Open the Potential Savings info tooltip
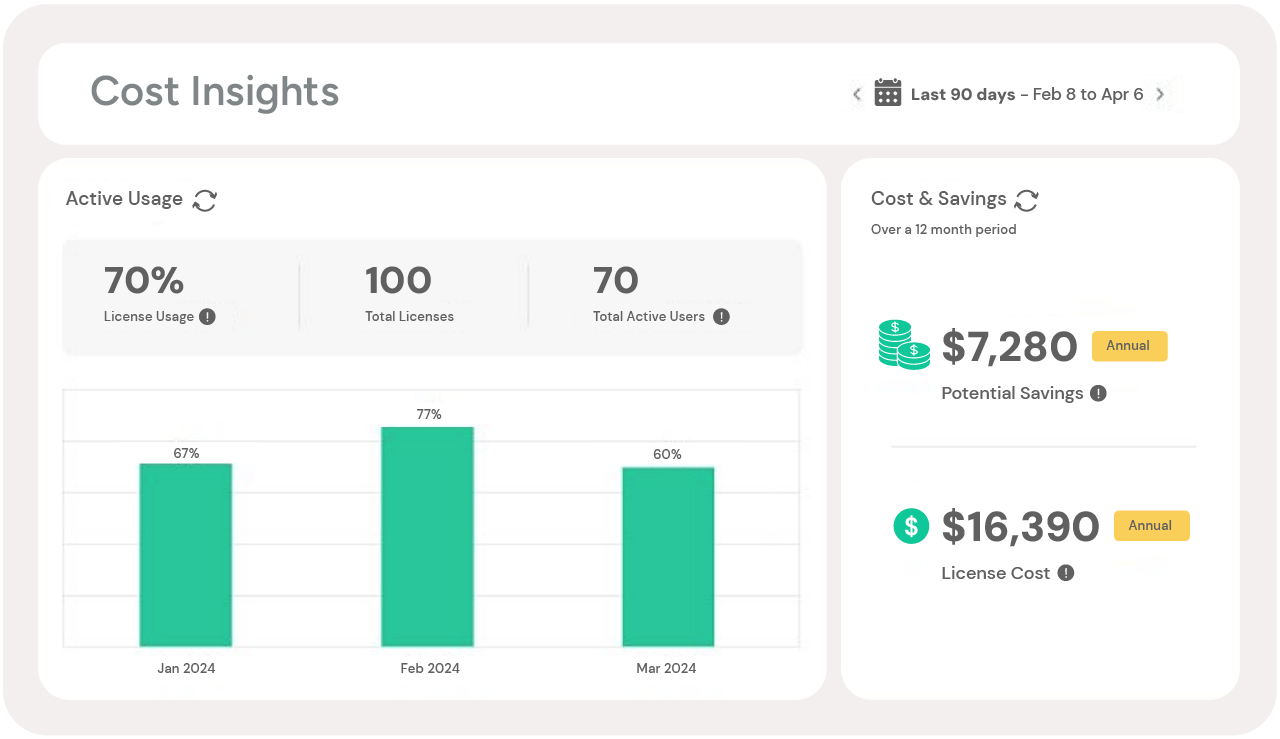This screenshot has width=1280, height=739. pos(1099,393)
